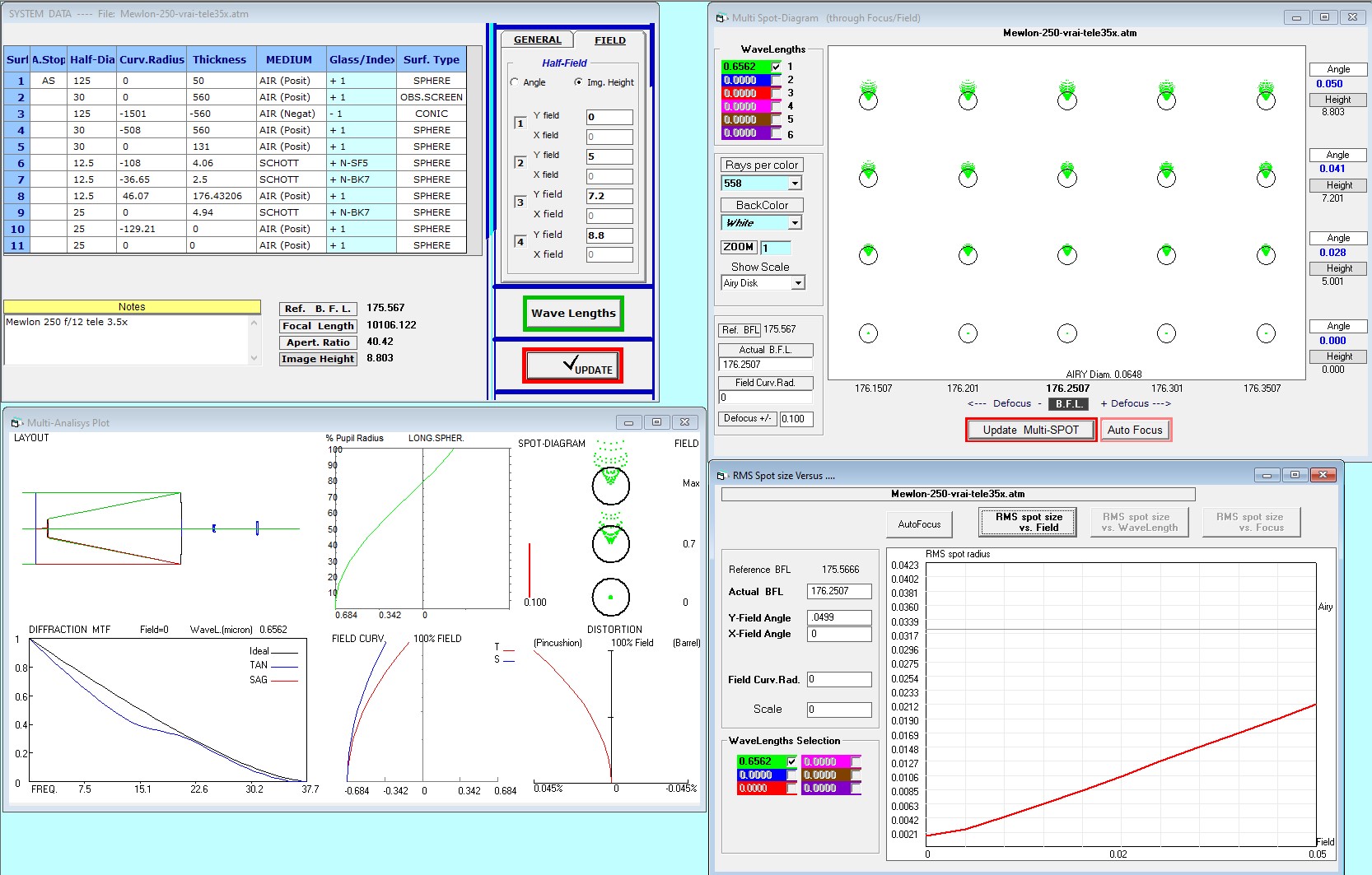Close the RMS Spot size window
This screenshot has height=875, width=1372.
pyautogui.click(x=1323, y=475)
